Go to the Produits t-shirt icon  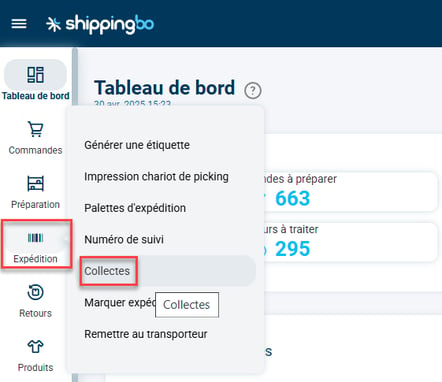point(35,347)
